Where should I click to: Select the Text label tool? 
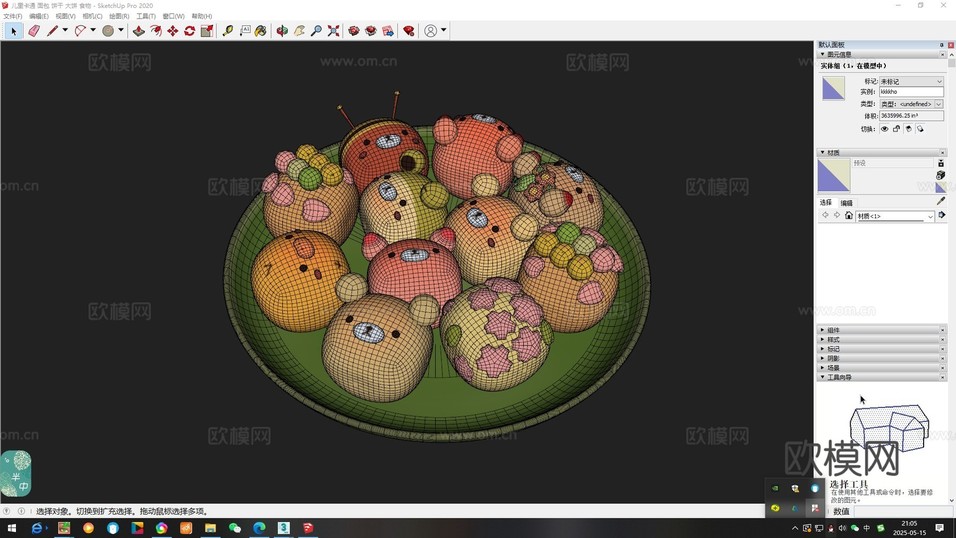(244, 30)
